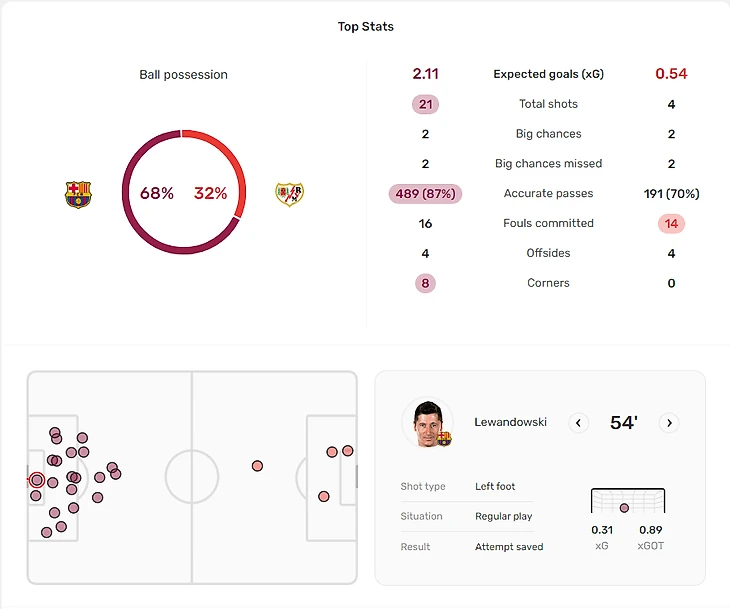The image size is (730, 609).
Task: Select the lowest Barcelona shot marker on the pitch
Action: point(46,532)
